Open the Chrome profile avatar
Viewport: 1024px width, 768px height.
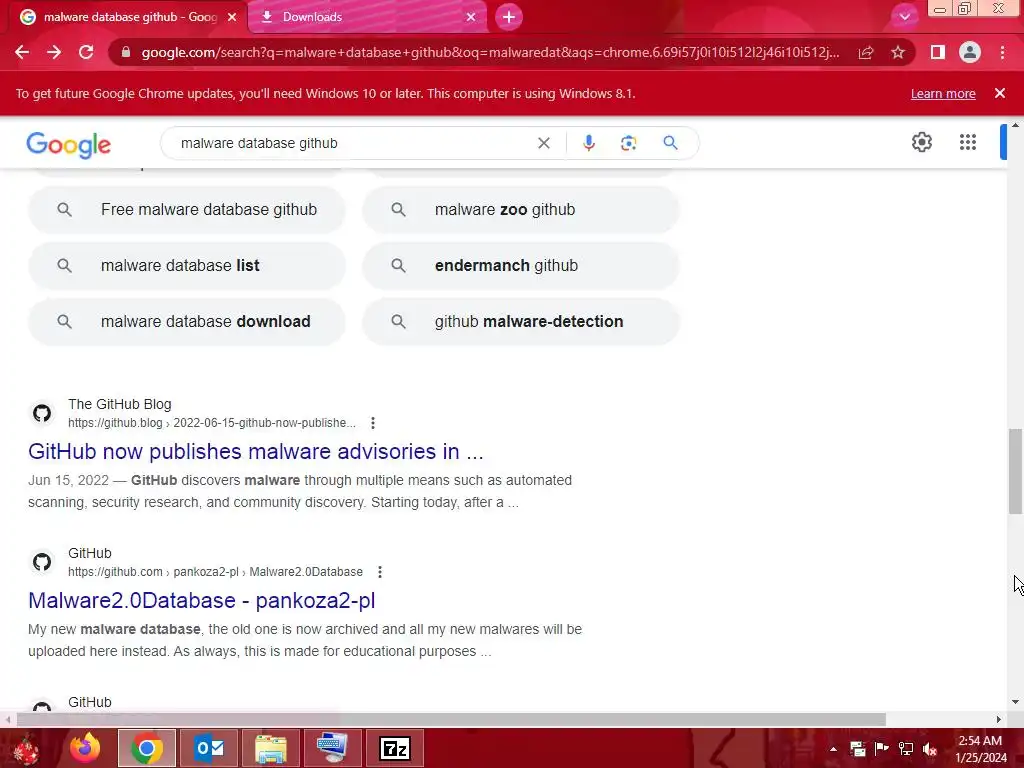pos(970,52)
